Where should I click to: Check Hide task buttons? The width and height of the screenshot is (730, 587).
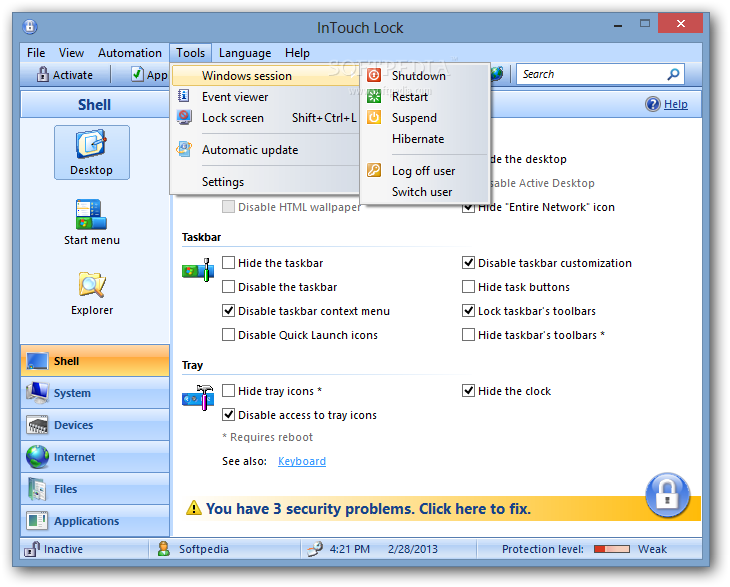468,287
